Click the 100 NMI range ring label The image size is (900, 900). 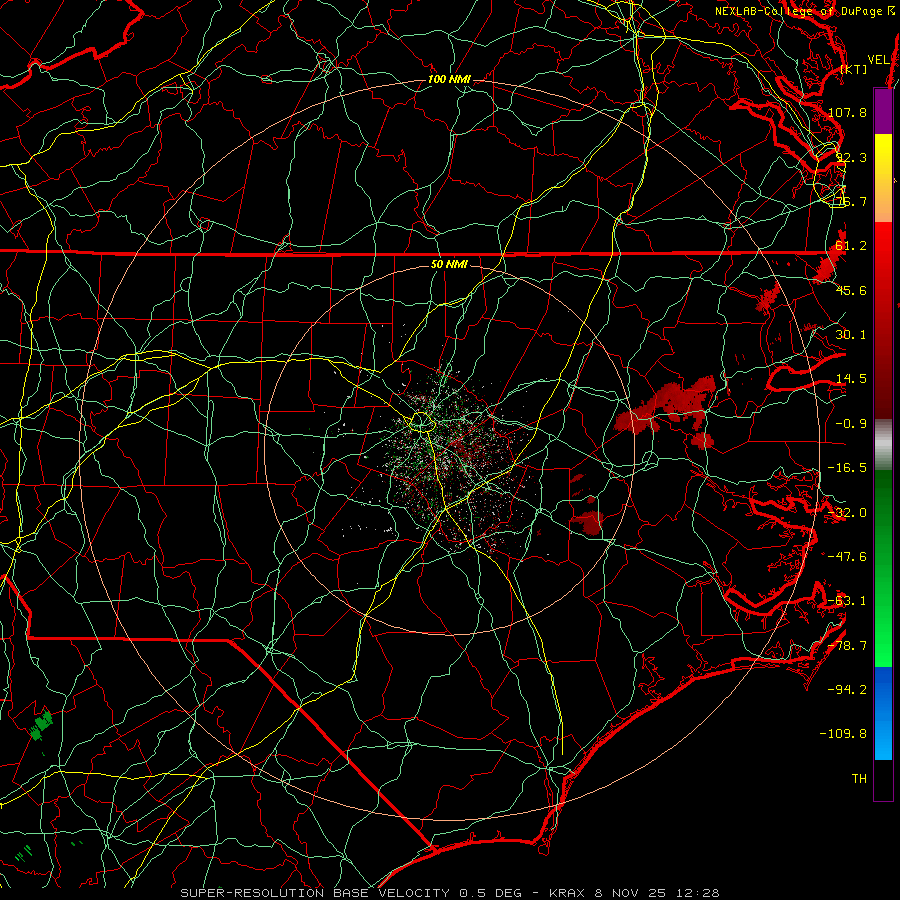pyautogui.click(x=449, y=79)
